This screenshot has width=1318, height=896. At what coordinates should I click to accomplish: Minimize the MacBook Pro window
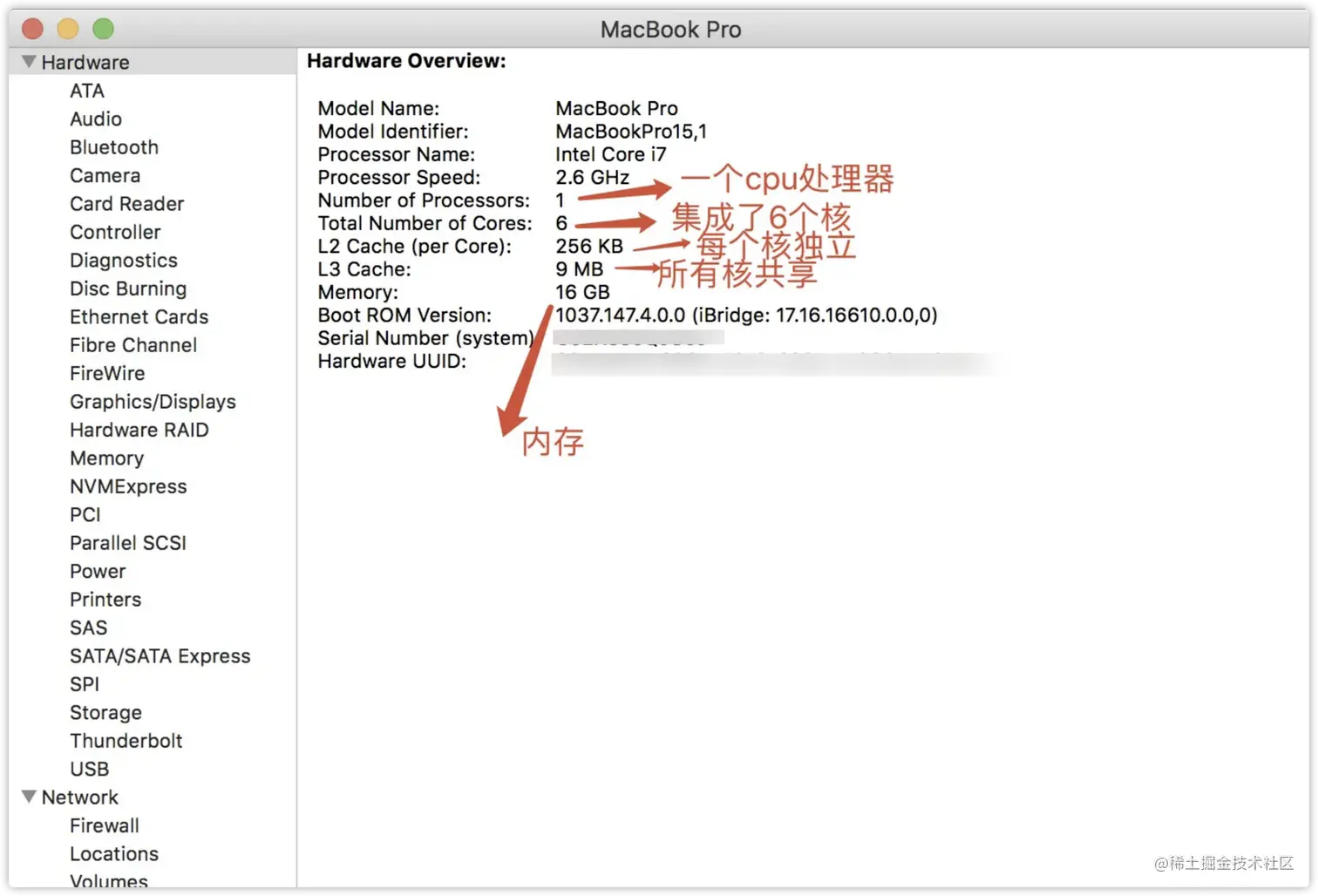tap(68, 29)
